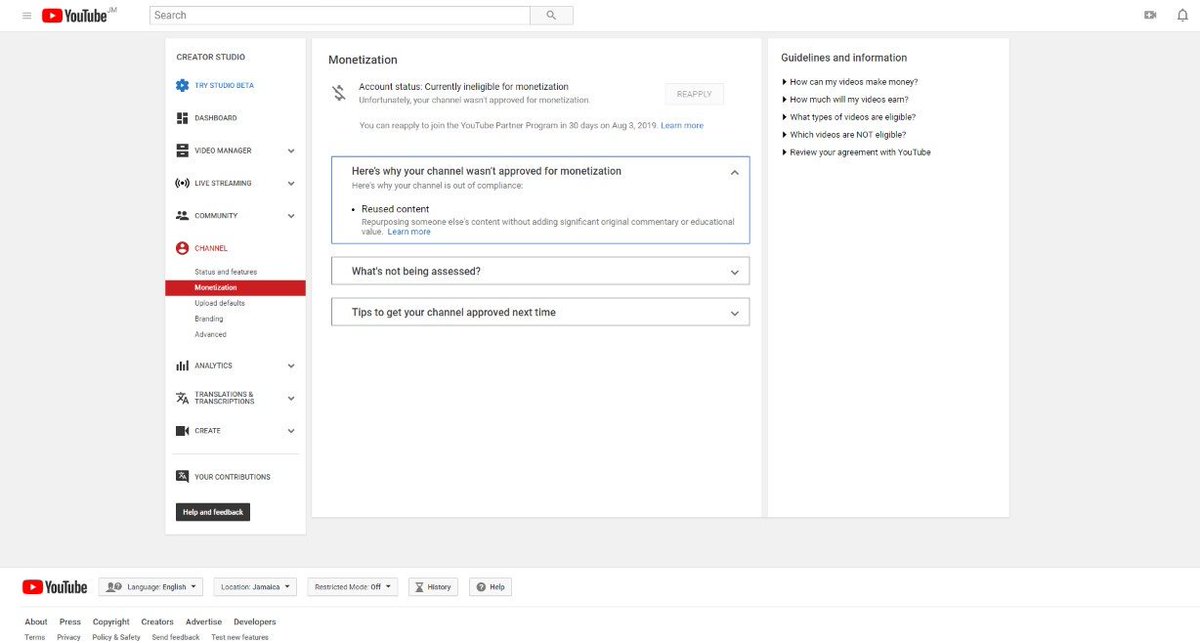
Task: Click the Reapply button
Action: 694,94
